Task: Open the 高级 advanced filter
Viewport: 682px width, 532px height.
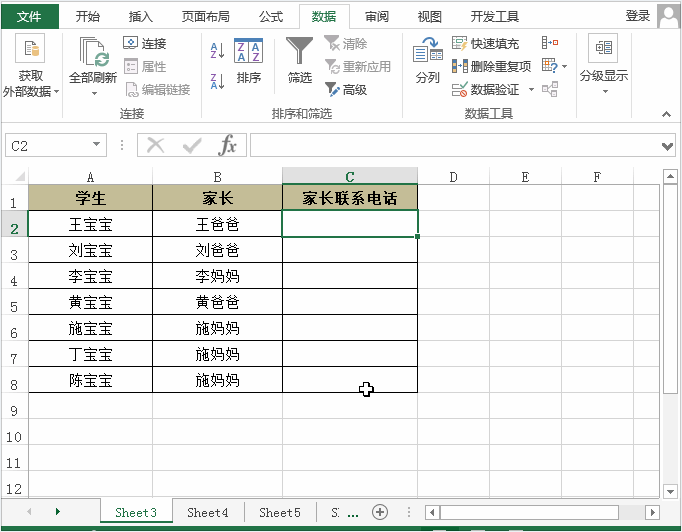Action: [x=346, y=90]
